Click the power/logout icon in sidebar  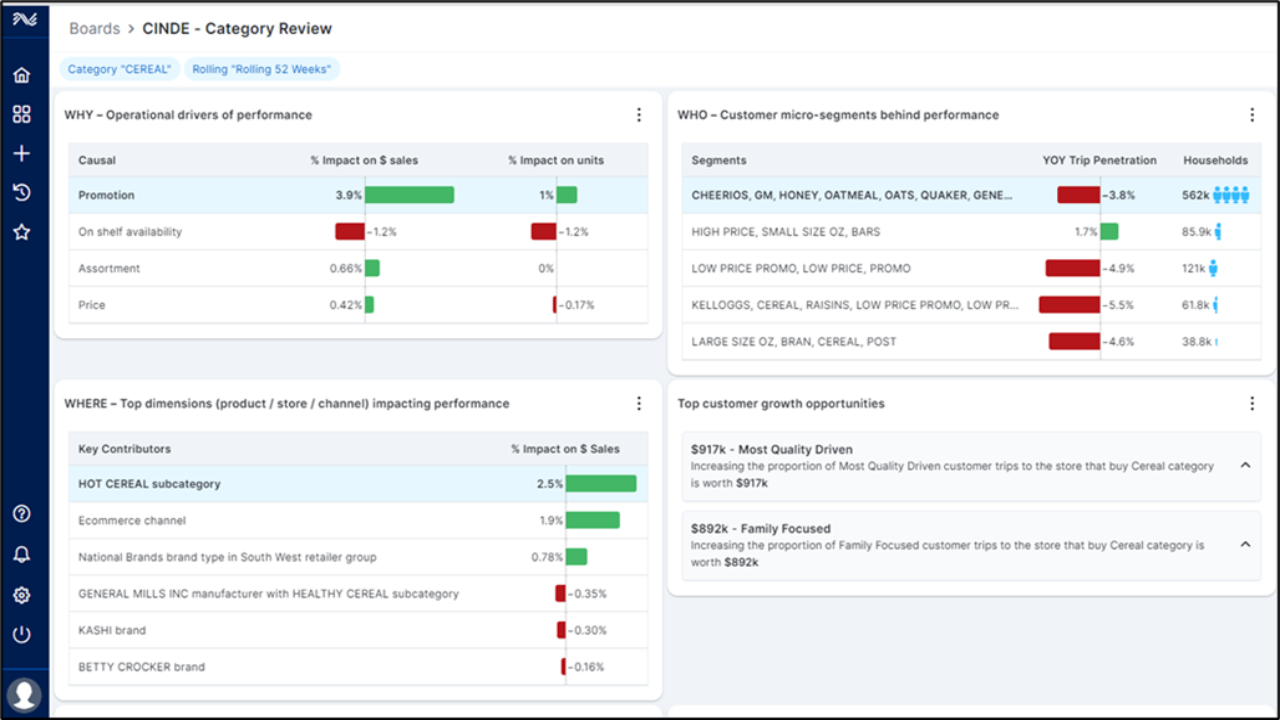[x=21, y=634]
